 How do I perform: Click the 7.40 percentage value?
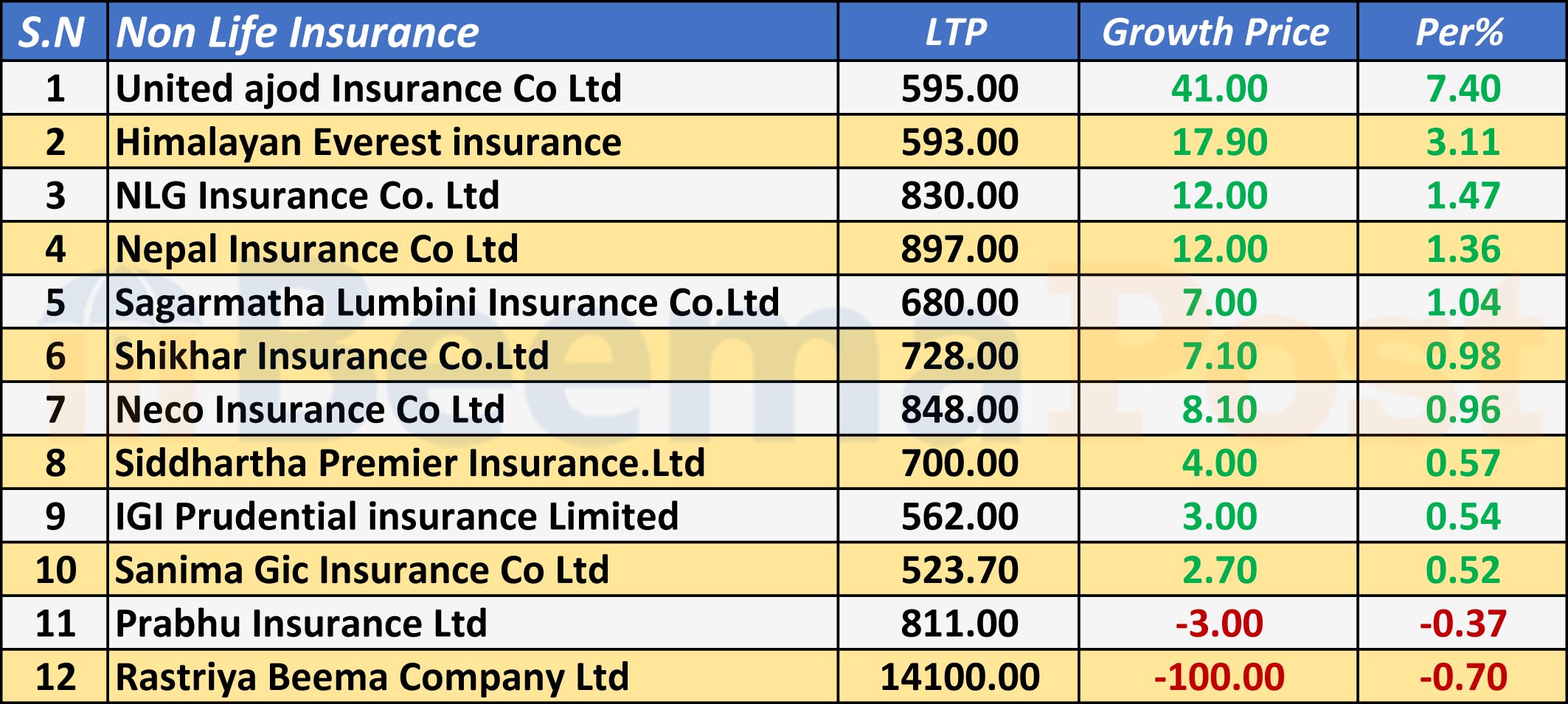pyautogui.click(x=1463, y=89)
